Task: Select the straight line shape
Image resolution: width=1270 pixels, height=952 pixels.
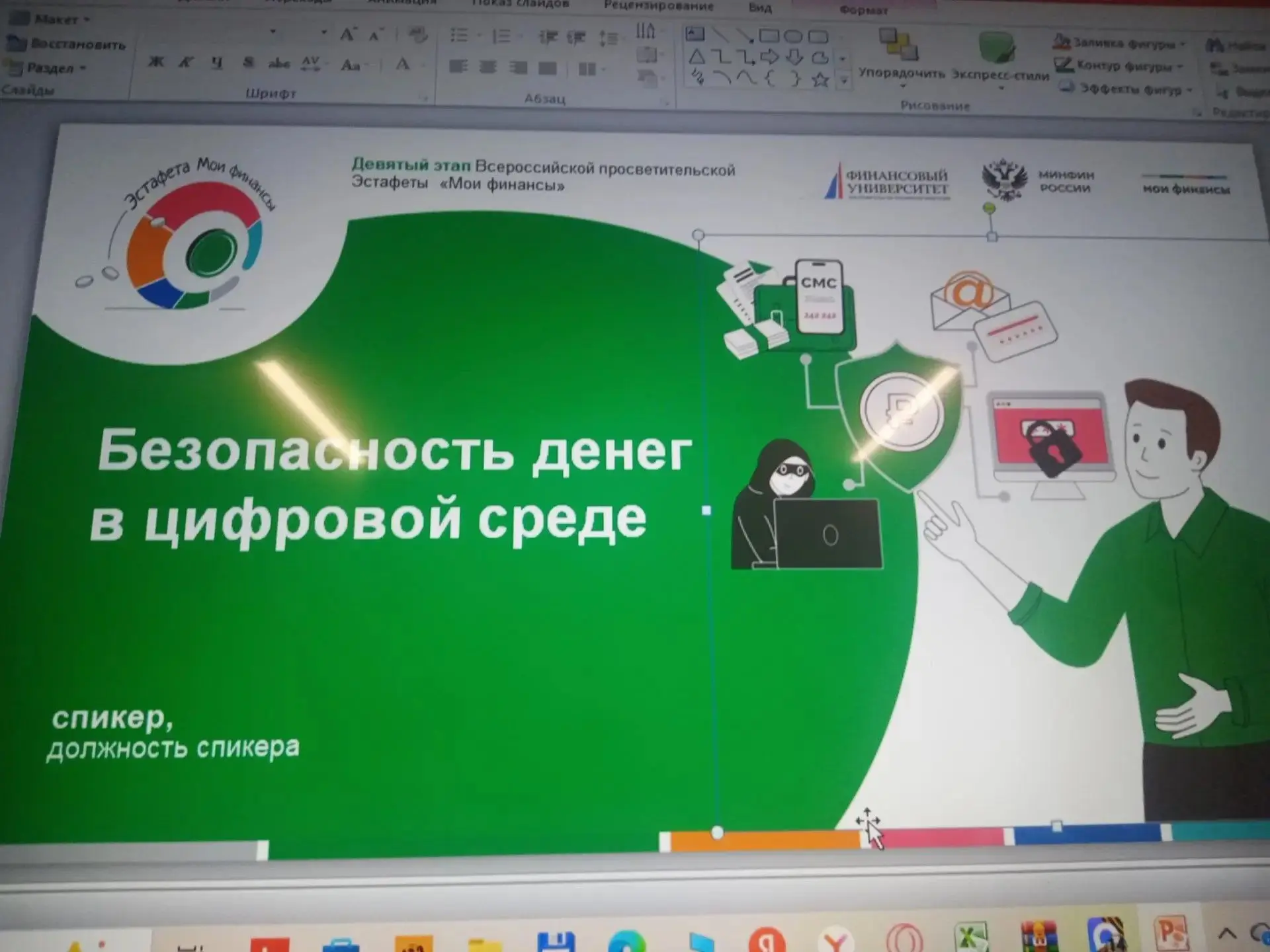Action: (720, 34)
